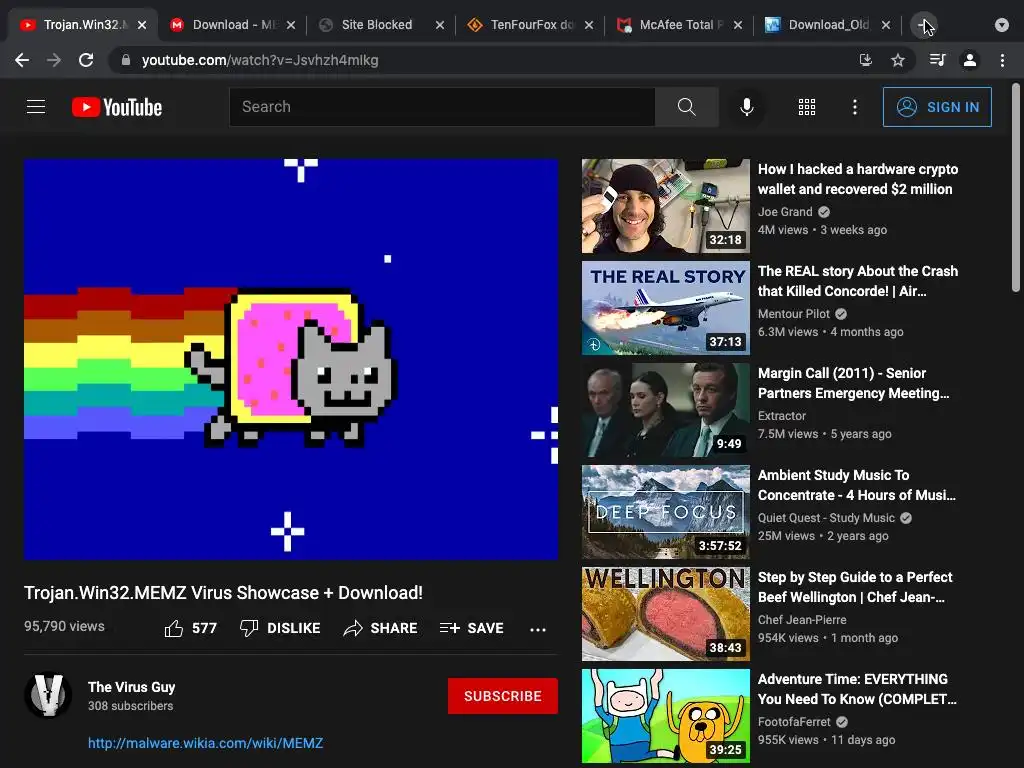
Task: Reload the YouTube page
Action: [x=86, y=60]
